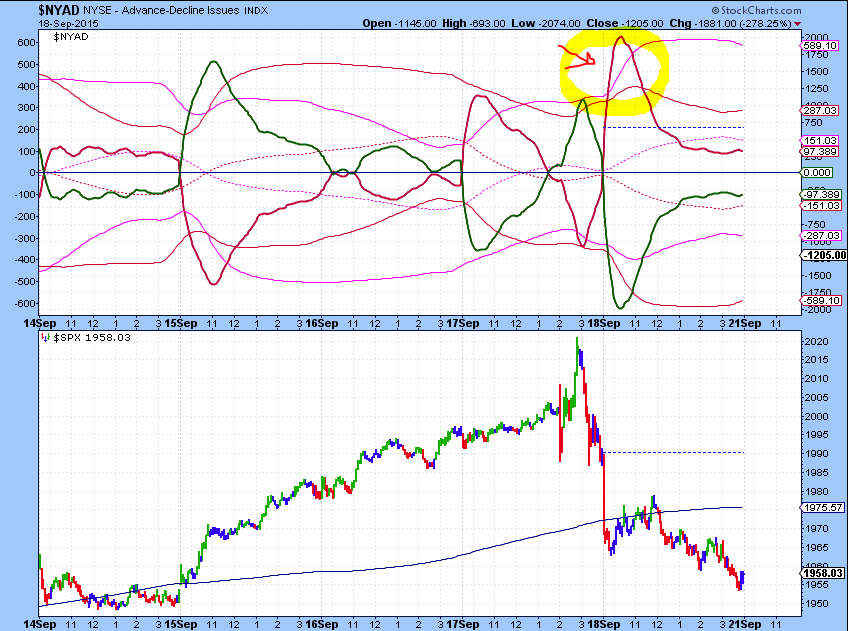
Task: Click 17Sep on the NYAD chart time axis
Action: coord(463,323)
